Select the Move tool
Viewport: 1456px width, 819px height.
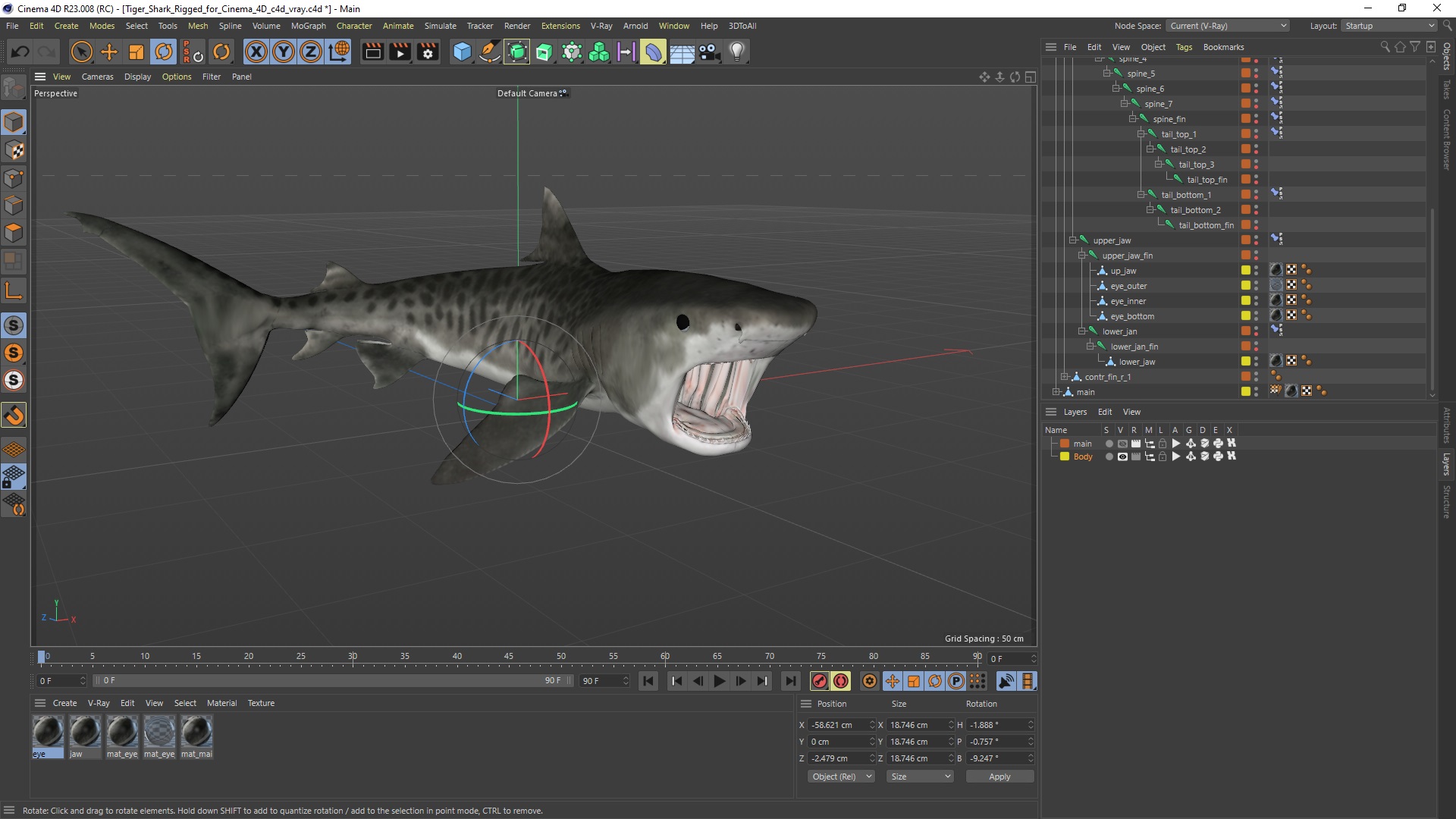click(109, 52)
